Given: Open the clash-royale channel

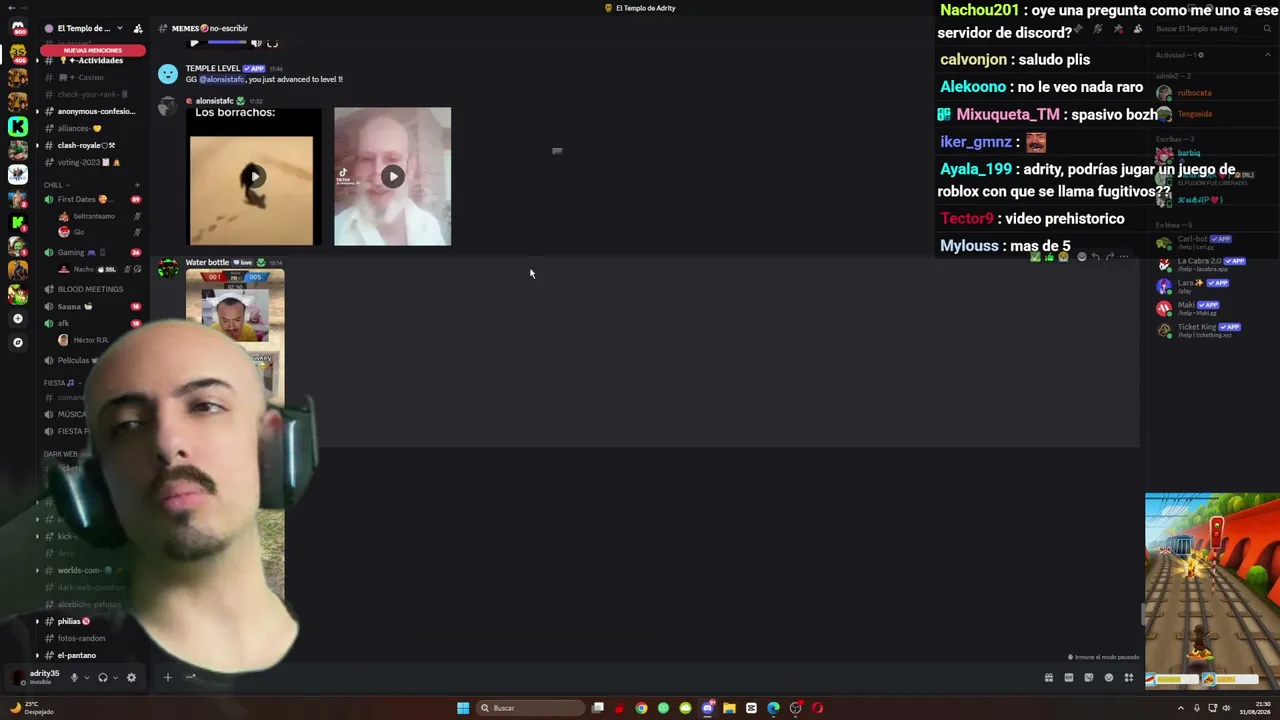Looking at the screenshot, I should pos(91,145).
